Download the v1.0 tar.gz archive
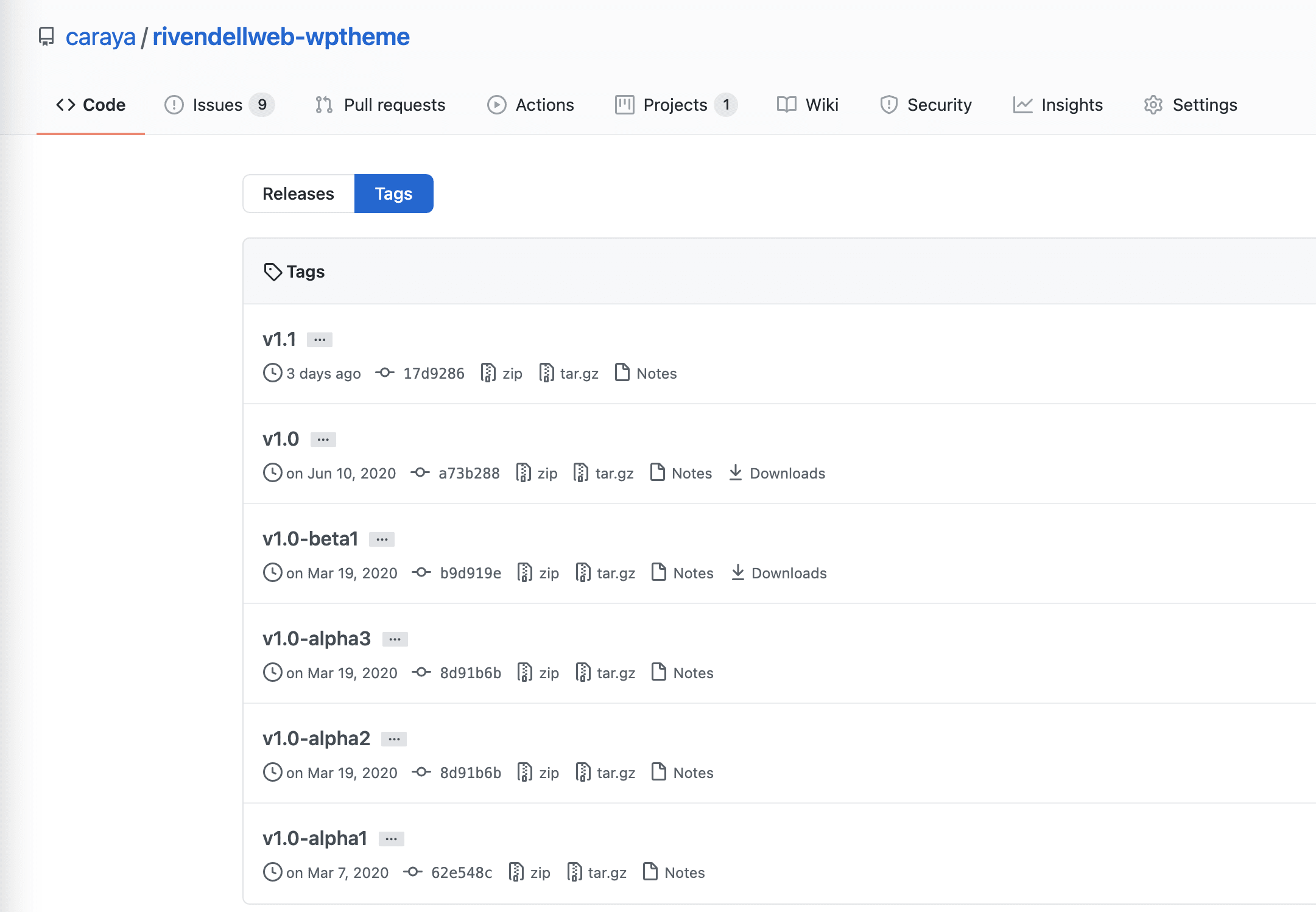Image resolution: width=1316 pixels, height=912 pixels. click(x=604, y=473)
